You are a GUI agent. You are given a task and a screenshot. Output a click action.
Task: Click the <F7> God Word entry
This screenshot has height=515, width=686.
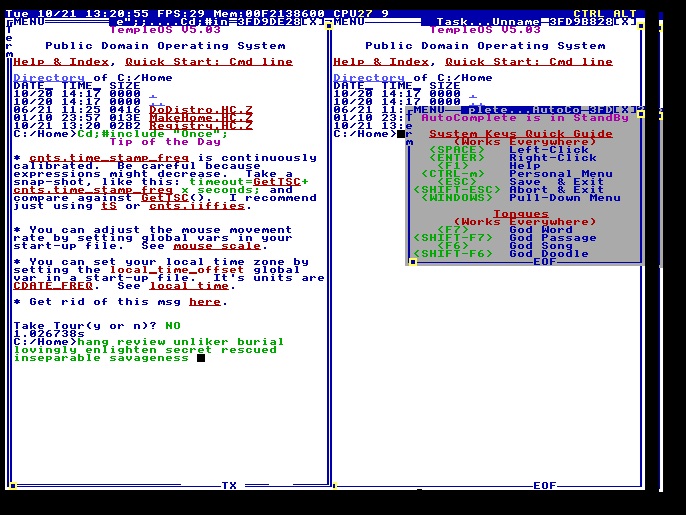(504, 230)
